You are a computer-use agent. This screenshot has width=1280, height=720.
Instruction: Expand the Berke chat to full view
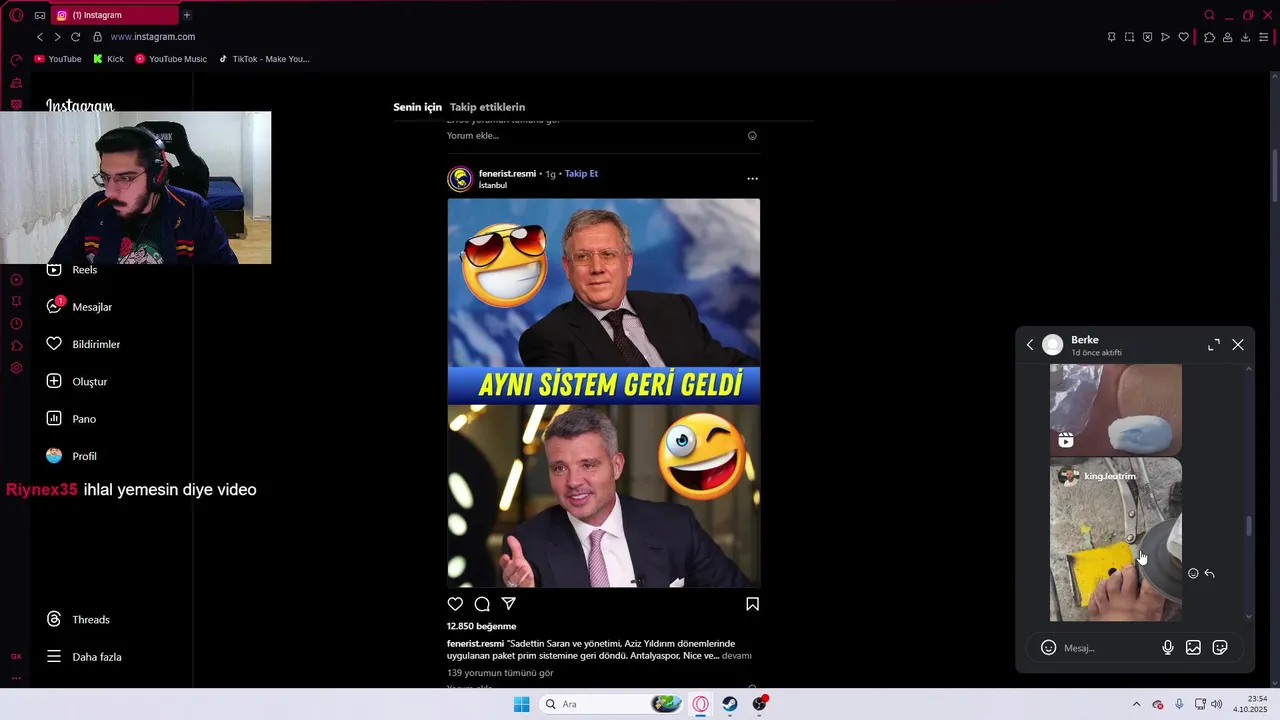click(x=1214, y=345)
